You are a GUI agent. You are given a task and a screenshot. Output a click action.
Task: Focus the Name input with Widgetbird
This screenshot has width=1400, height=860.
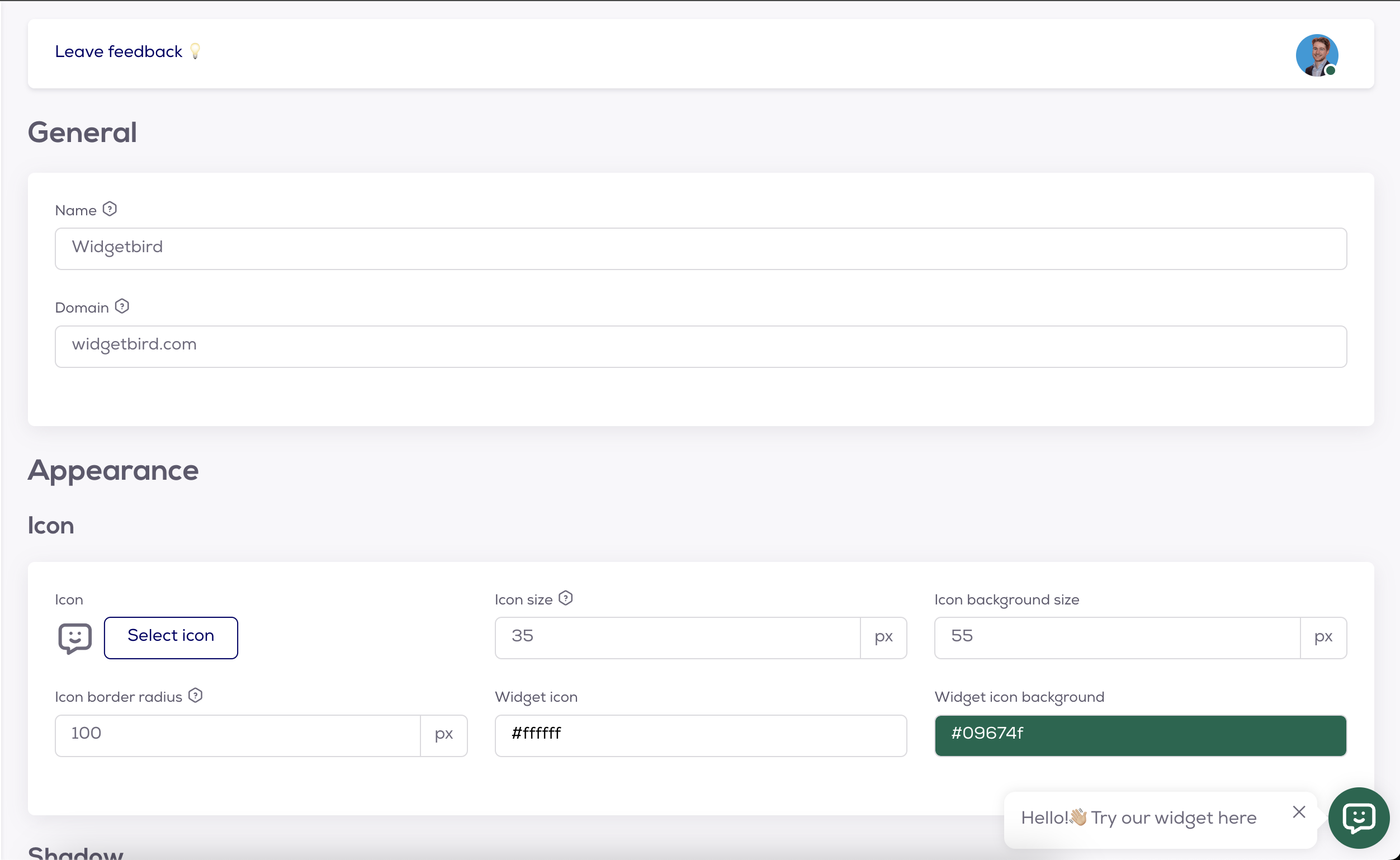click(x=700, y=249)
